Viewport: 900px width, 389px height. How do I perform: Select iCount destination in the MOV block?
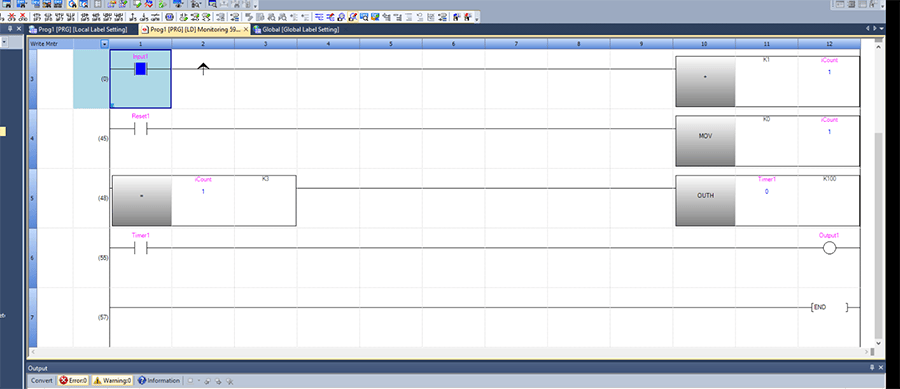[829, 120]
